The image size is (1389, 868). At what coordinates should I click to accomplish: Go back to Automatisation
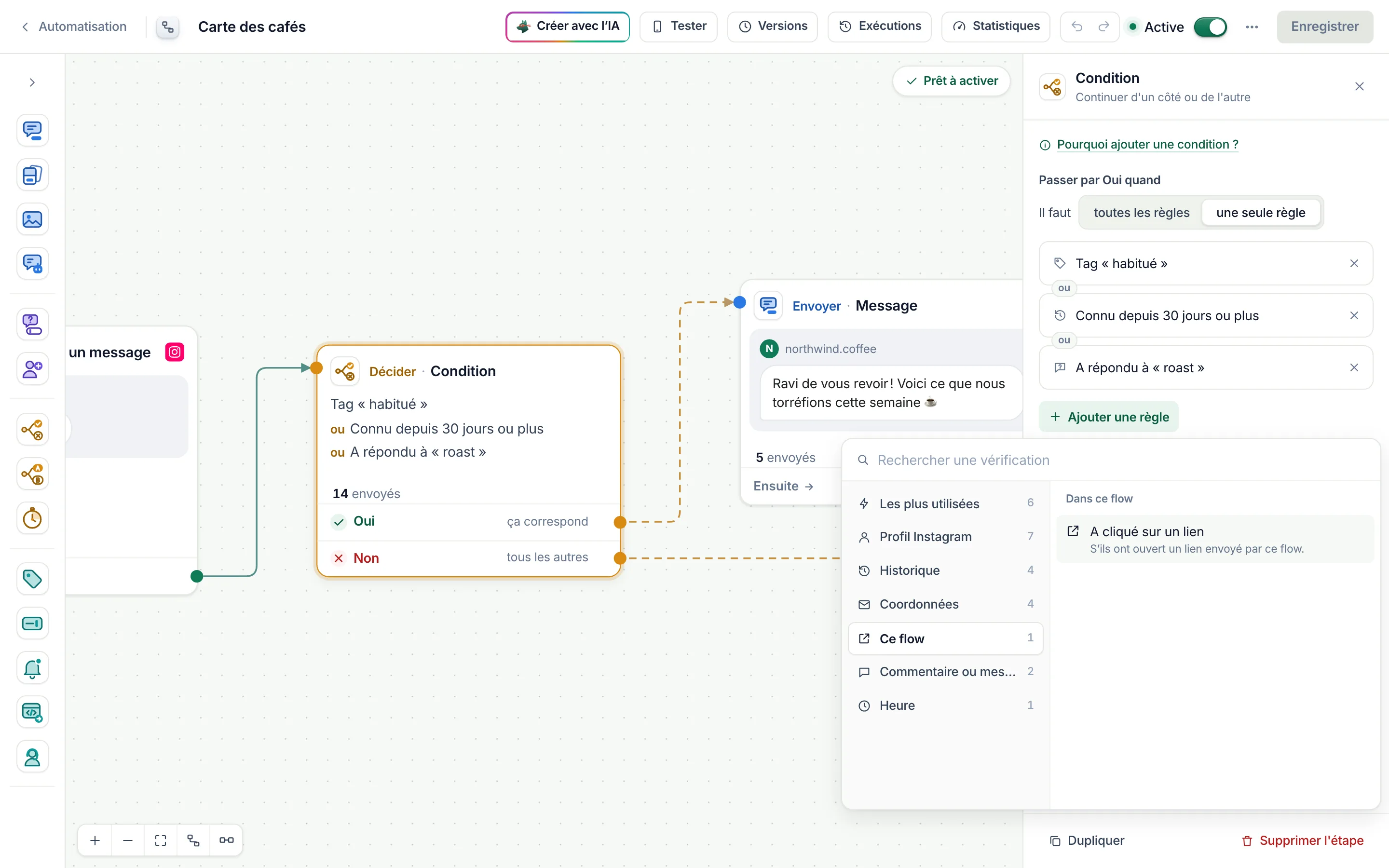tap(74, 27)
